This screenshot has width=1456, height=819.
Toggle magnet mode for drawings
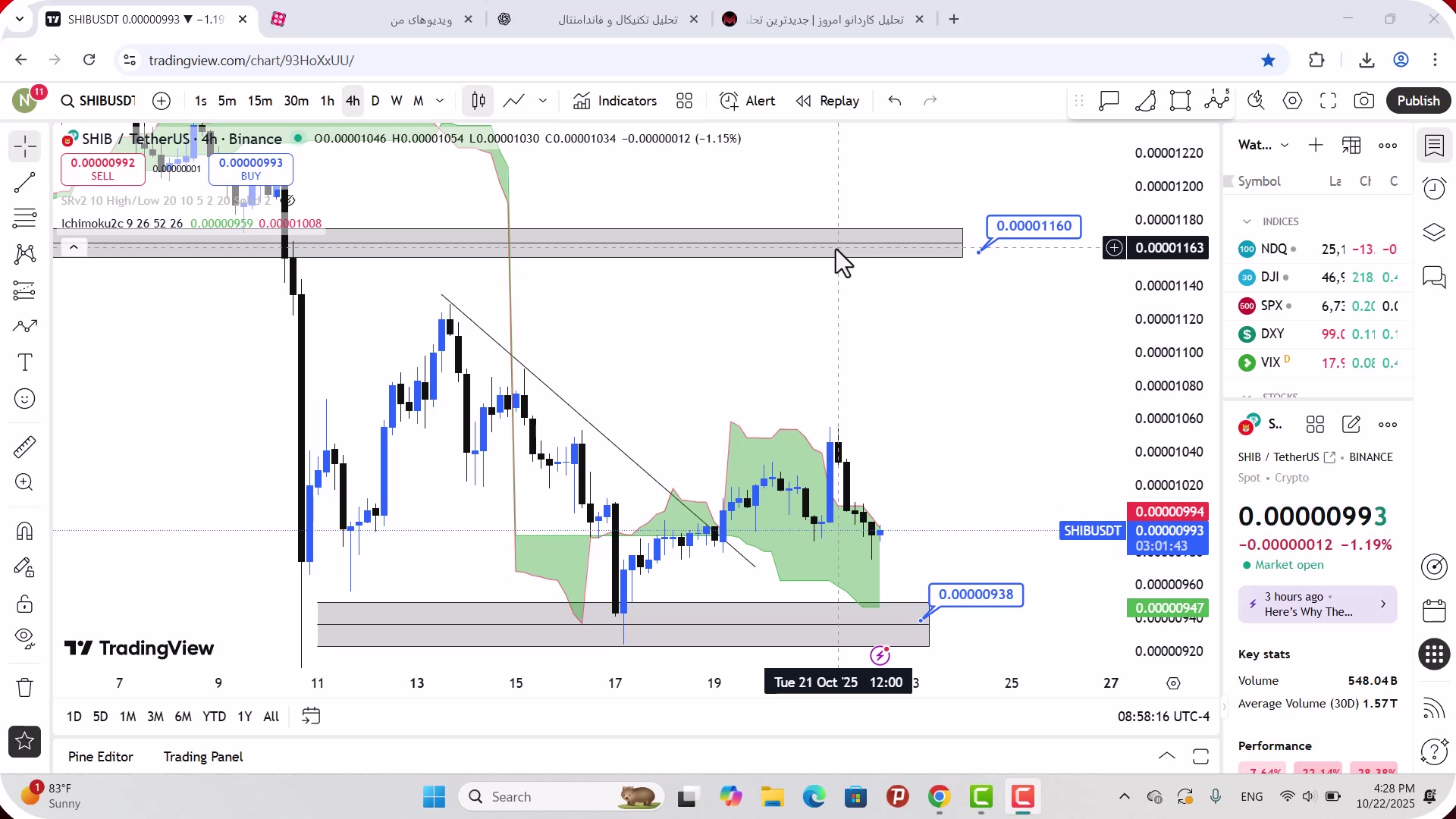click(x=25, y=531)
